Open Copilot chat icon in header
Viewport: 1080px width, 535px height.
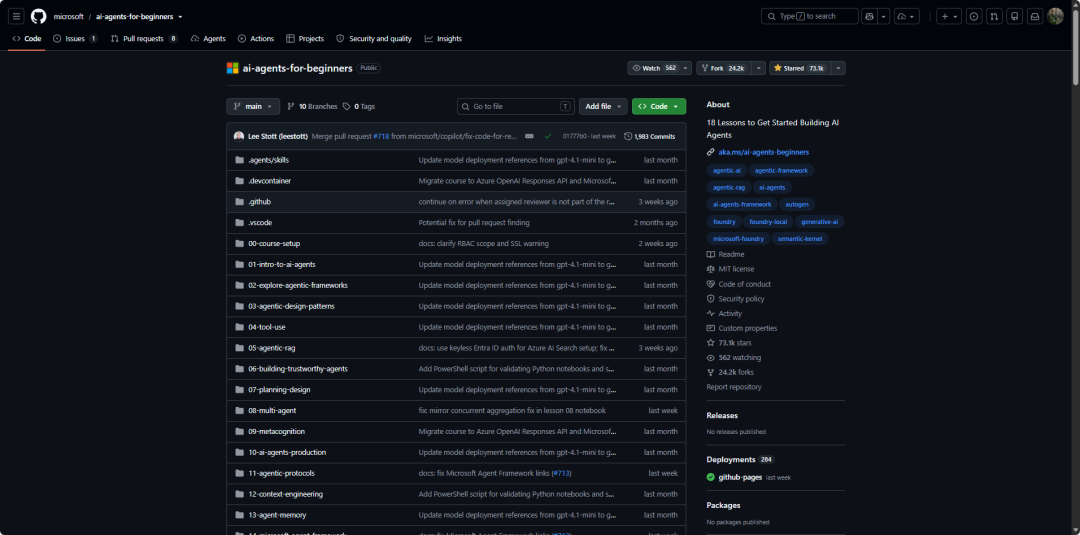tap(869, 17)
